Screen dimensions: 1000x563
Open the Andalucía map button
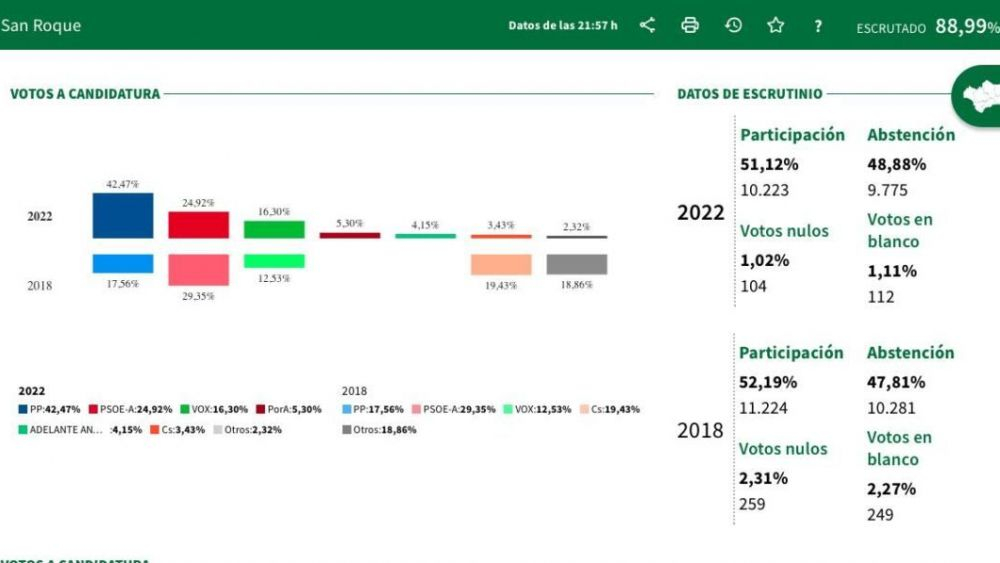[976, 96]
